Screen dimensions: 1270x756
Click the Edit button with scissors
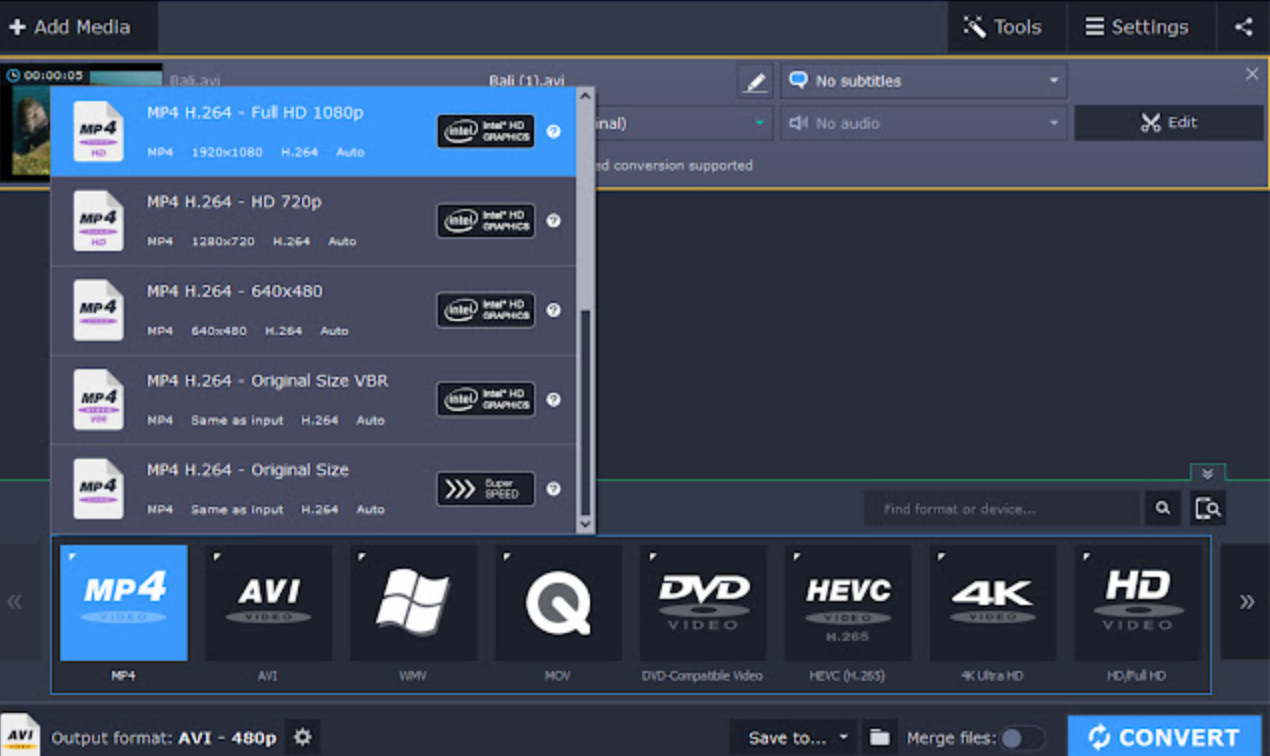coord(1169,123)
